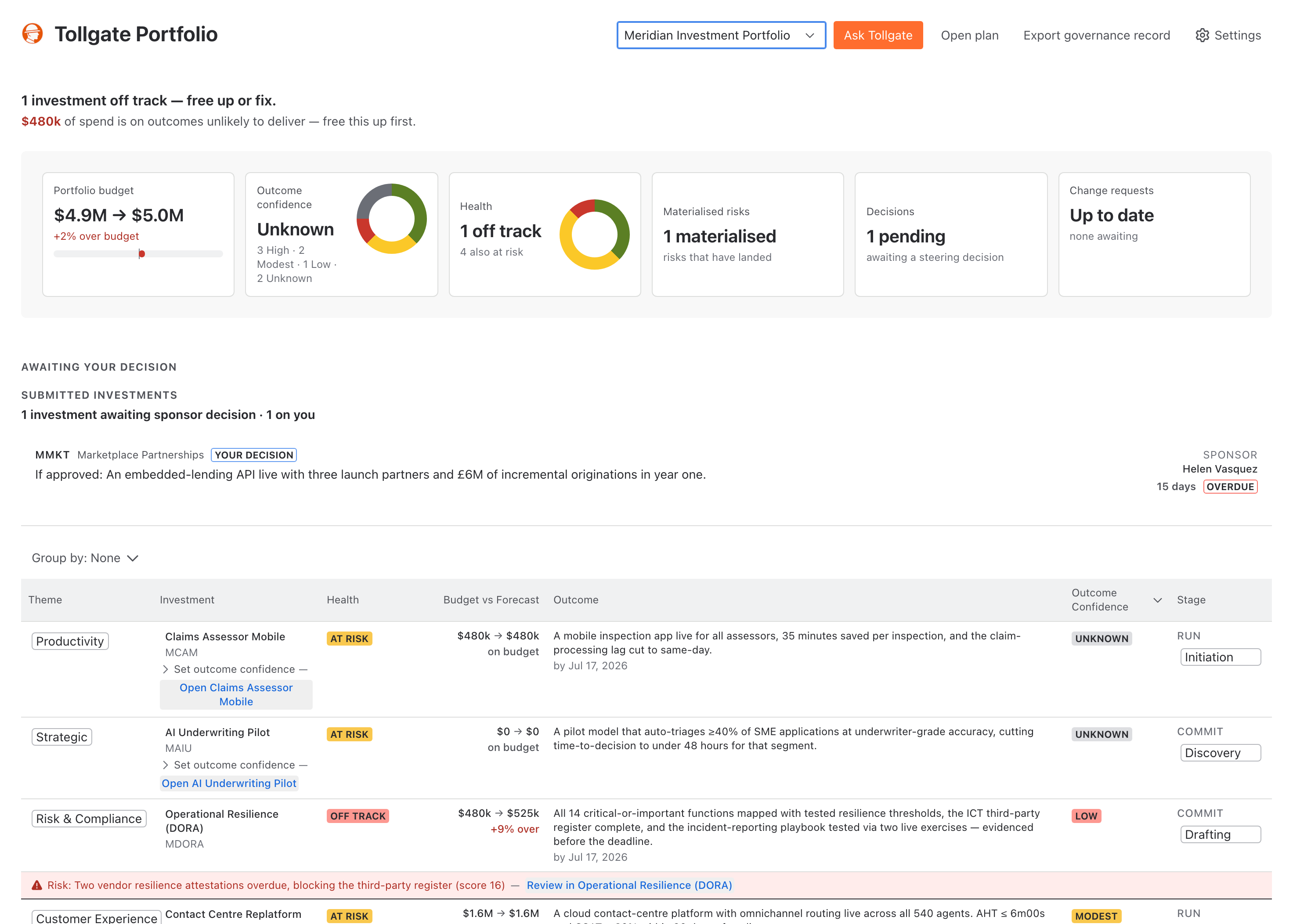
Task: Expand Set outcome confidence under AI Underwriting Pilot
Action: tap(235, 765)
